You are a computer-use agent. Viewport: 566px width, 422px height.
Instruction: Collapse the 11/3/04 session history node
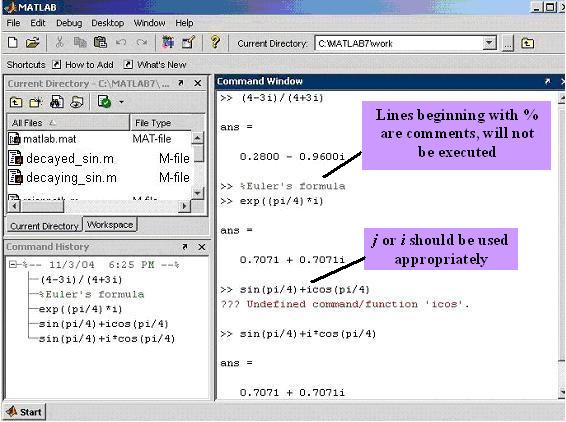point(13,265)
